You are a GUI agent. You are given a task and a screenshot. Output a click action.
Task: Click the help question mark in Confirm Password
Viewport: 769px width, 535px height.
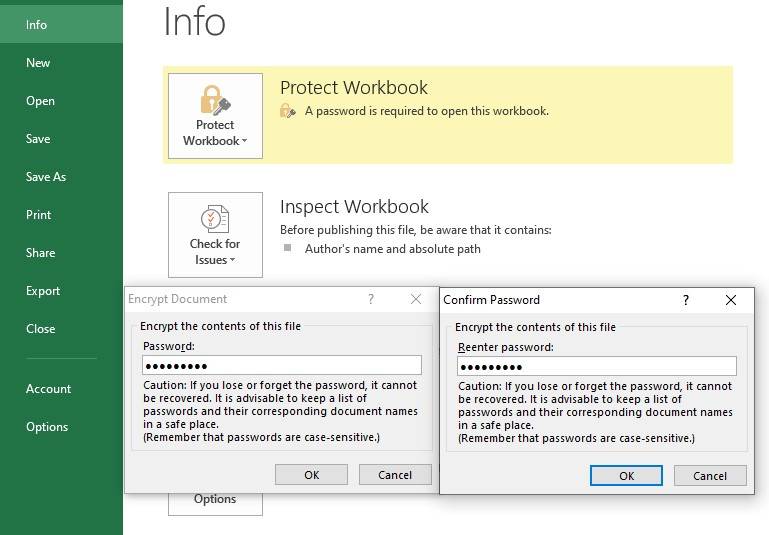click(685, 300)
